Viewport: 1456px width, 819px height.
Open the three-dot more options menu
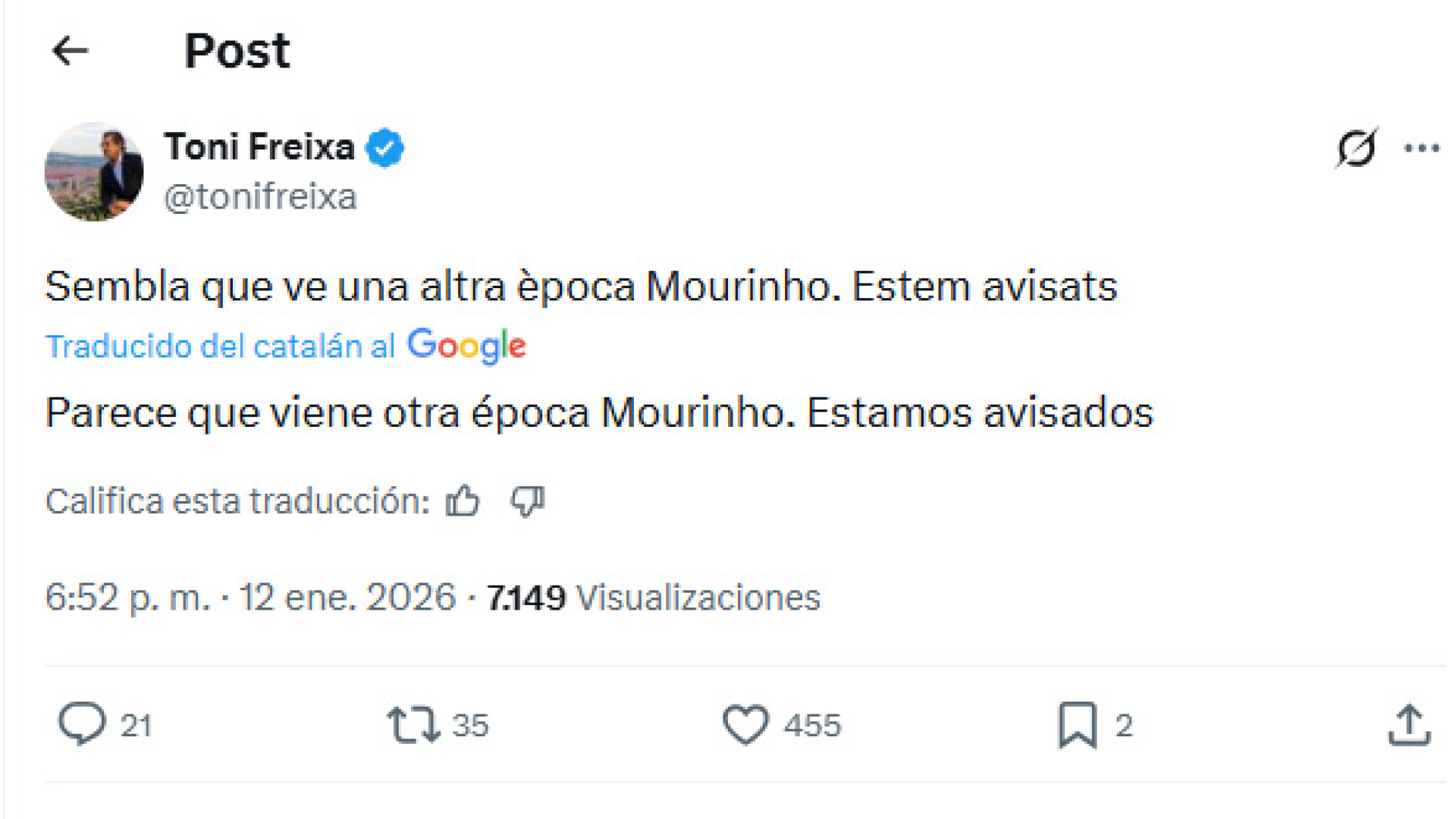tap(1421, 148)
